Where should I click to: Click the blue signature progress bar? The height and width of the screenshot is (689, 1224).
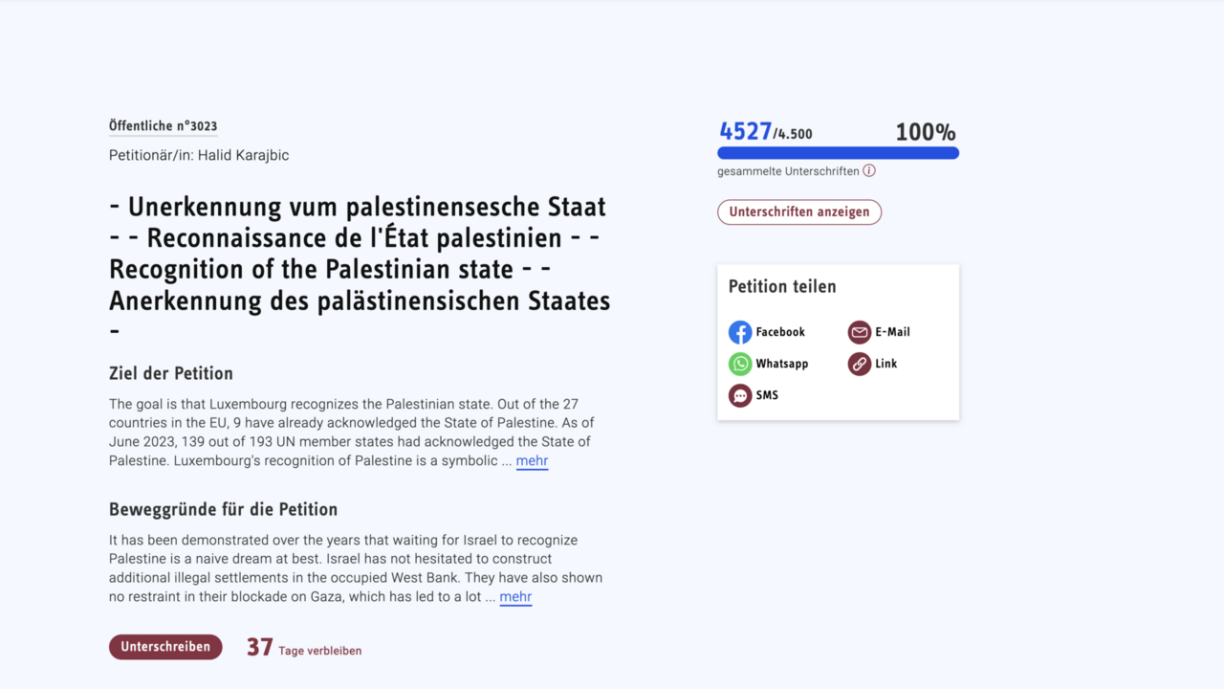(838, 153)
